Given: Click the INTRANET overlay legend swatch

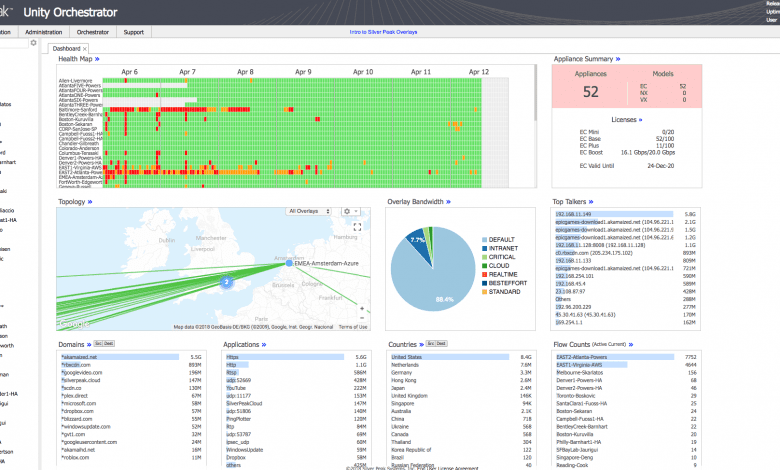Looking at the screenshot, I should (x=485, y=248).
